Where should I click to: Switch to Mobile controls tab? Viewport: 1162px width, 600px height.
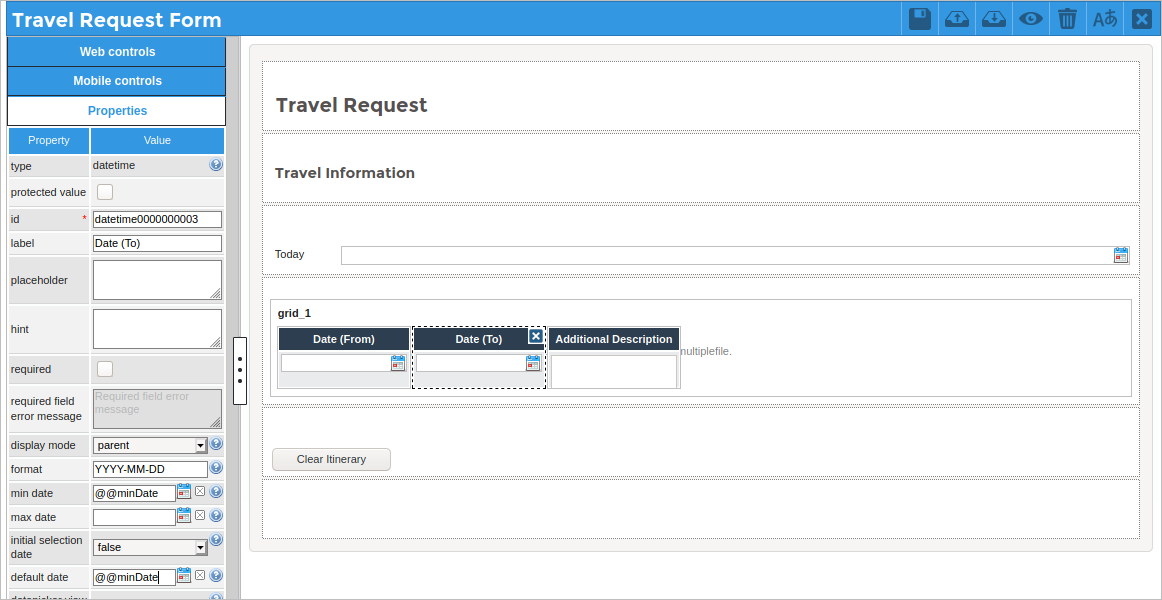(x=117, y=81)
